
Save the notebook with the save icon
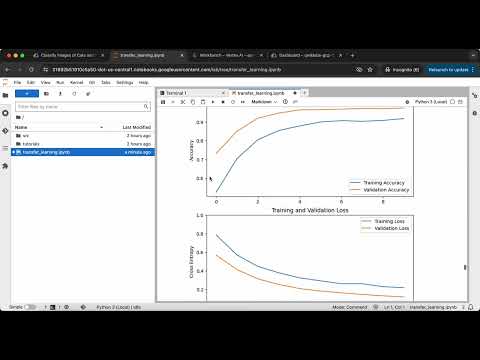(163, 102)
